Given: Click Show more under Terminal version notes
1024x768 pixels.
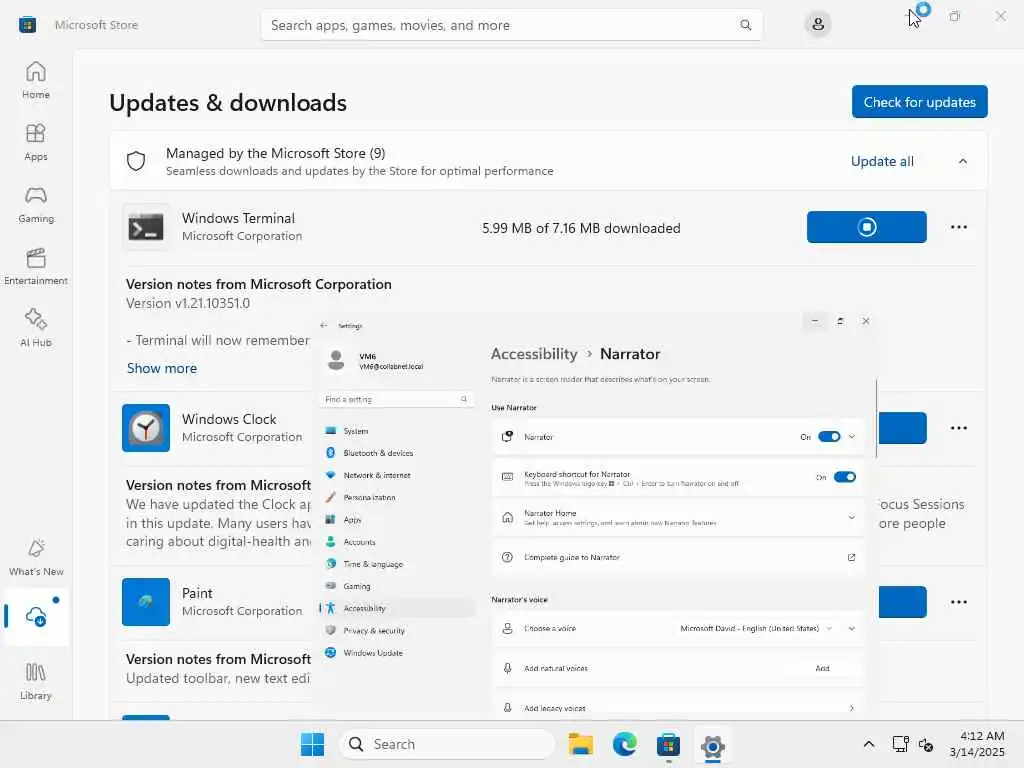Looking at the screenshot, I should click(162, 368).
